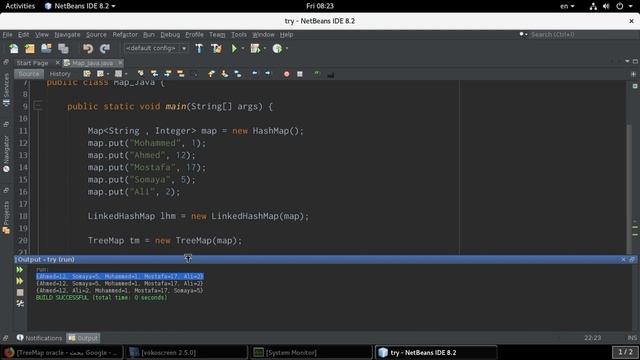Image resolution: width=640 pixels, height=360 pixels.
Task: Open the editor documents list arrow
Action: (x=627, y=62)
